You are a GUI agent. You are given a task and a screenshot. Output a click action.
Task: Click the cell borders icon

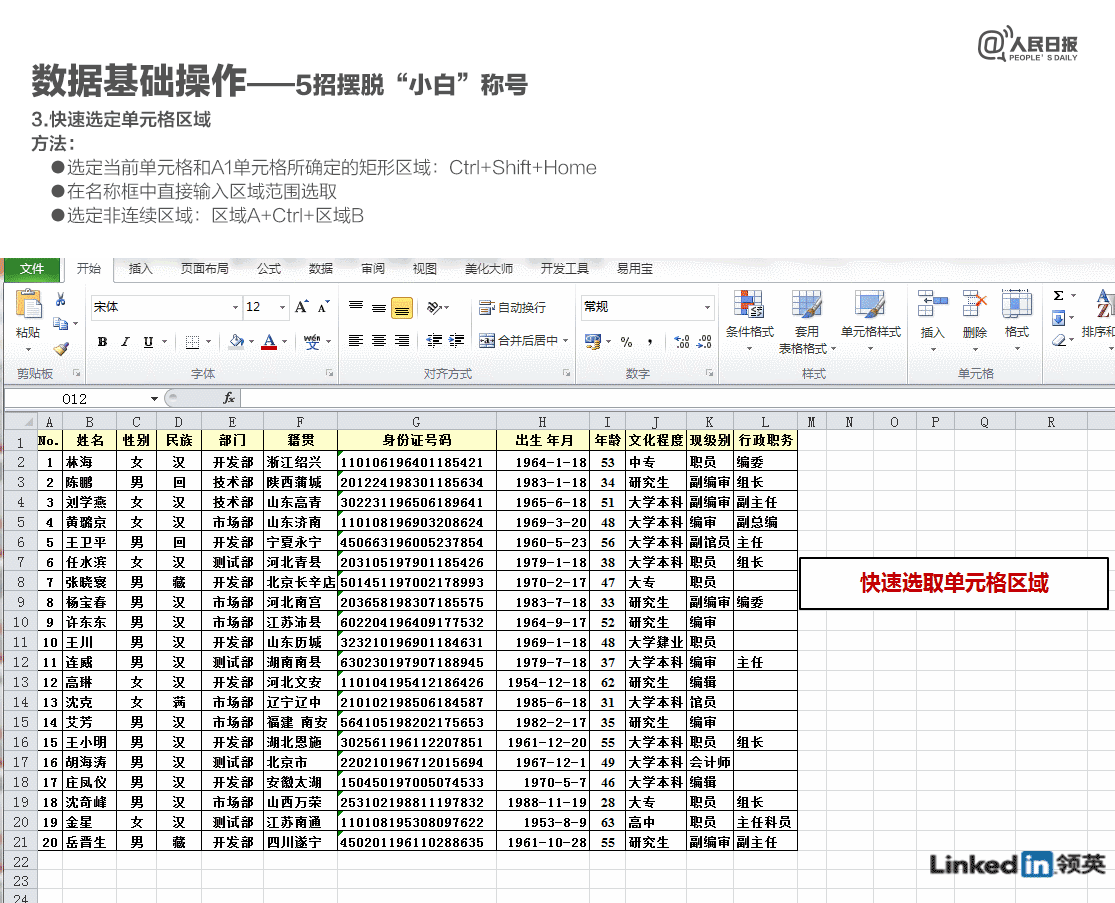pyautogui.click(x=192, y=342)
